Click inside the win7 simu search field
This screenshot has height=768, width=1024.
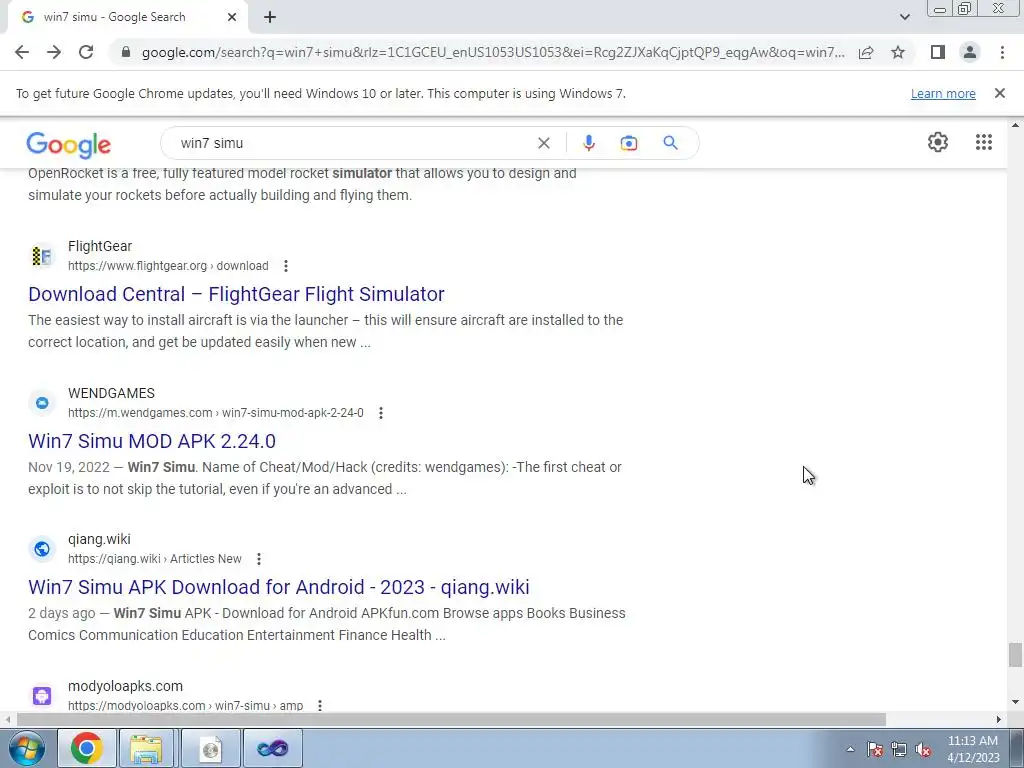353,143
